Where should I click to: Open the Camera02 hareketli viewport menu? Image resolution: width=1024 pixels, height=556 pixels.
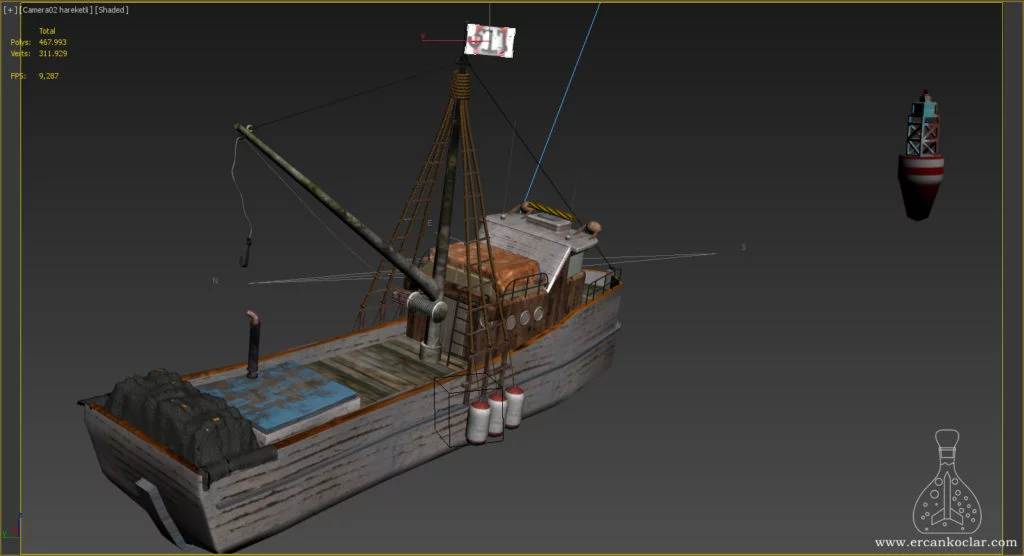click(57, 10)
